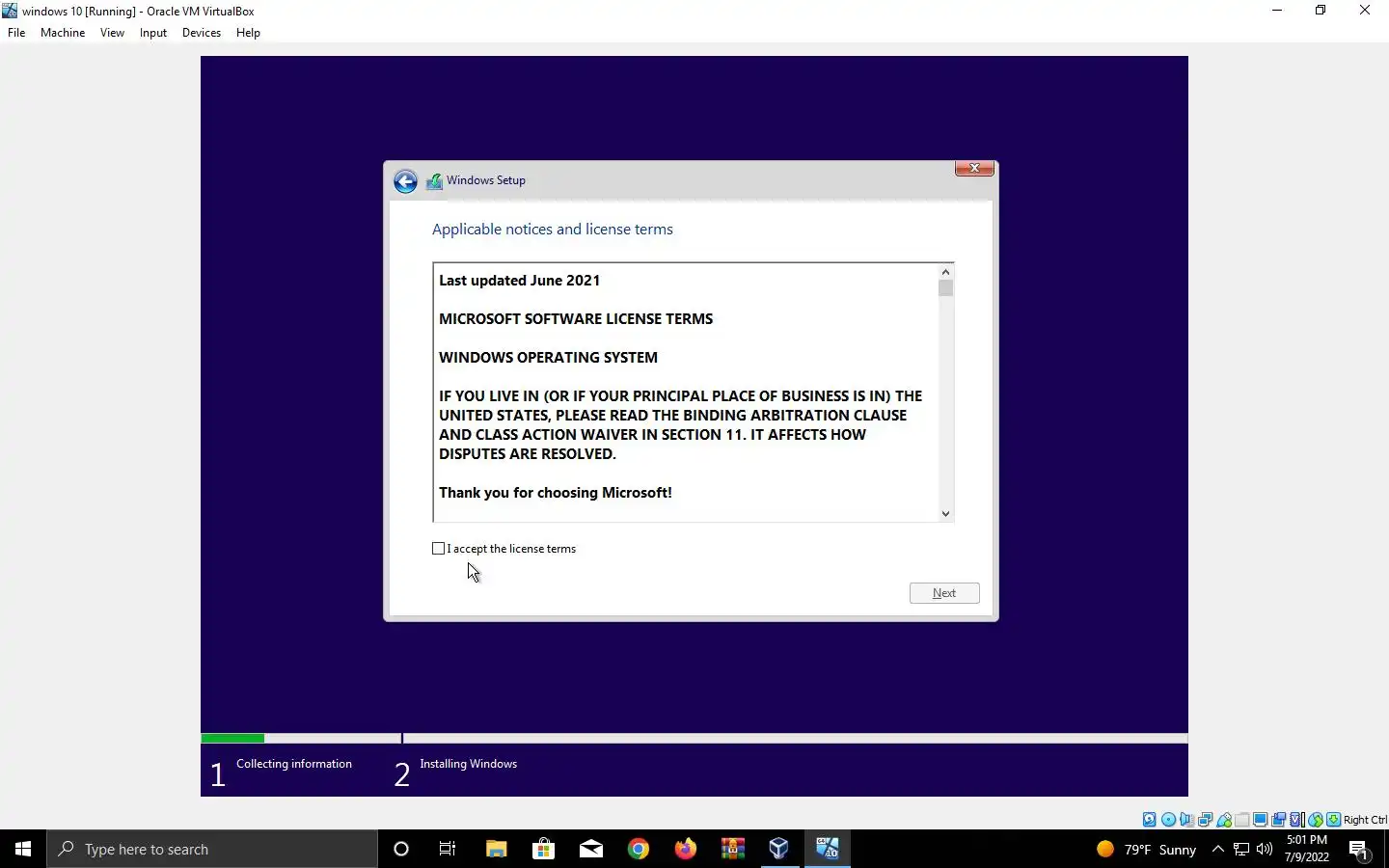Open the clock showing 5:01 PM
Viewport: 1389px width, 868px height.
point(1307,849)
